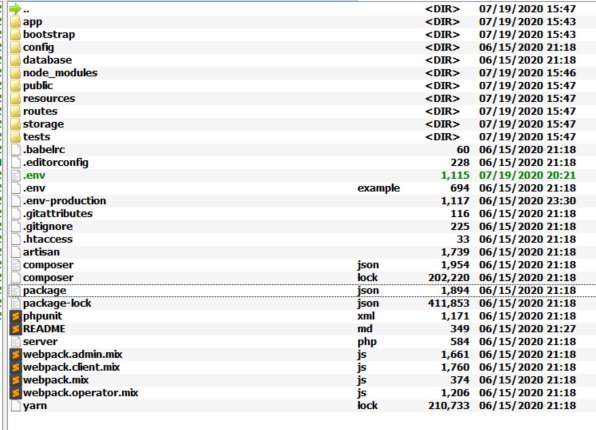Screen dimensions: 596x430
Task: Click the storage folder name
Action: [43, 124]
